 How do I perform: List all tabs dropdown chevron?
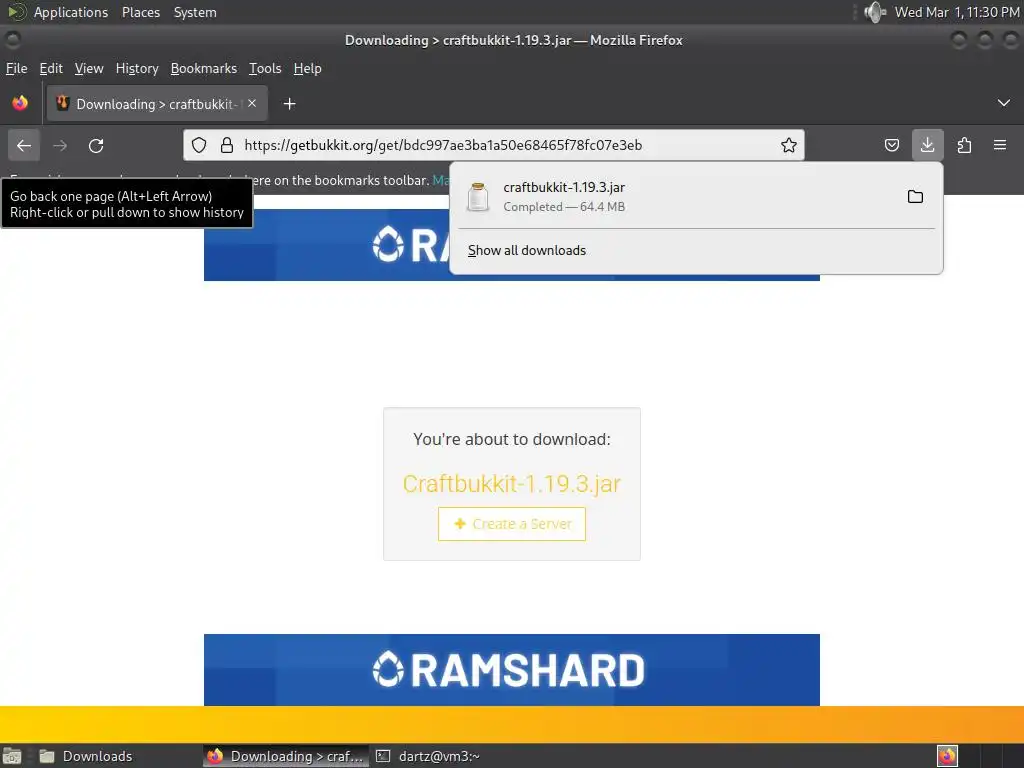tap(1004, 103)
